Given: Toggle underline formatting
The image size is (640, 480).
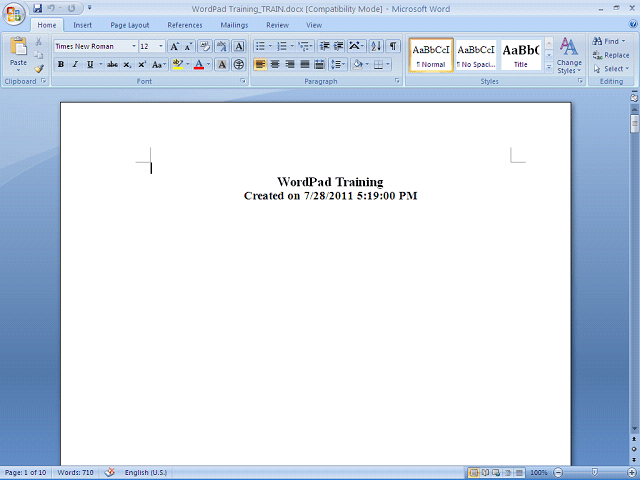Looking at the screenshot, I should pyautogui.click(x=90, y=64).
